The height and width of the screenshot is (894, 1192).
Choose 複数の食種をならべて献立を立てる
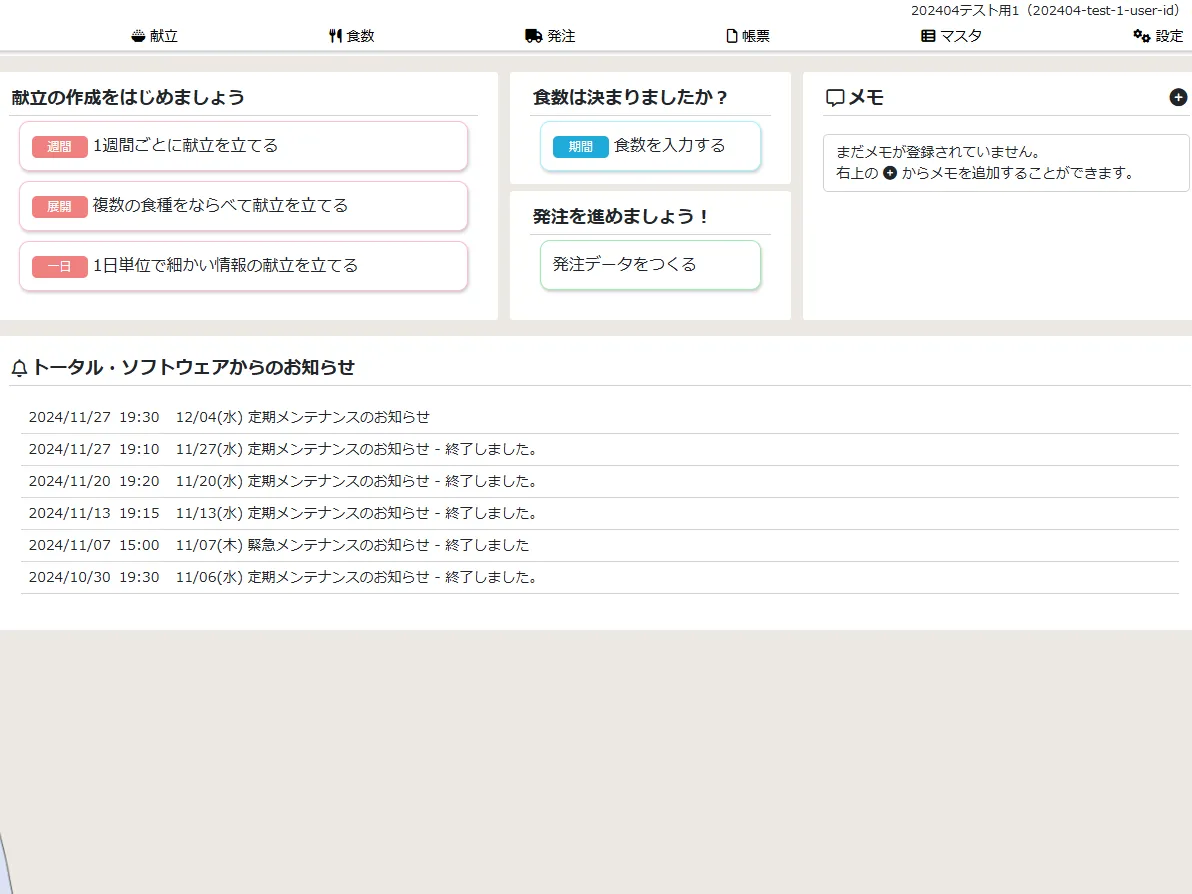(x=243, y=206)
